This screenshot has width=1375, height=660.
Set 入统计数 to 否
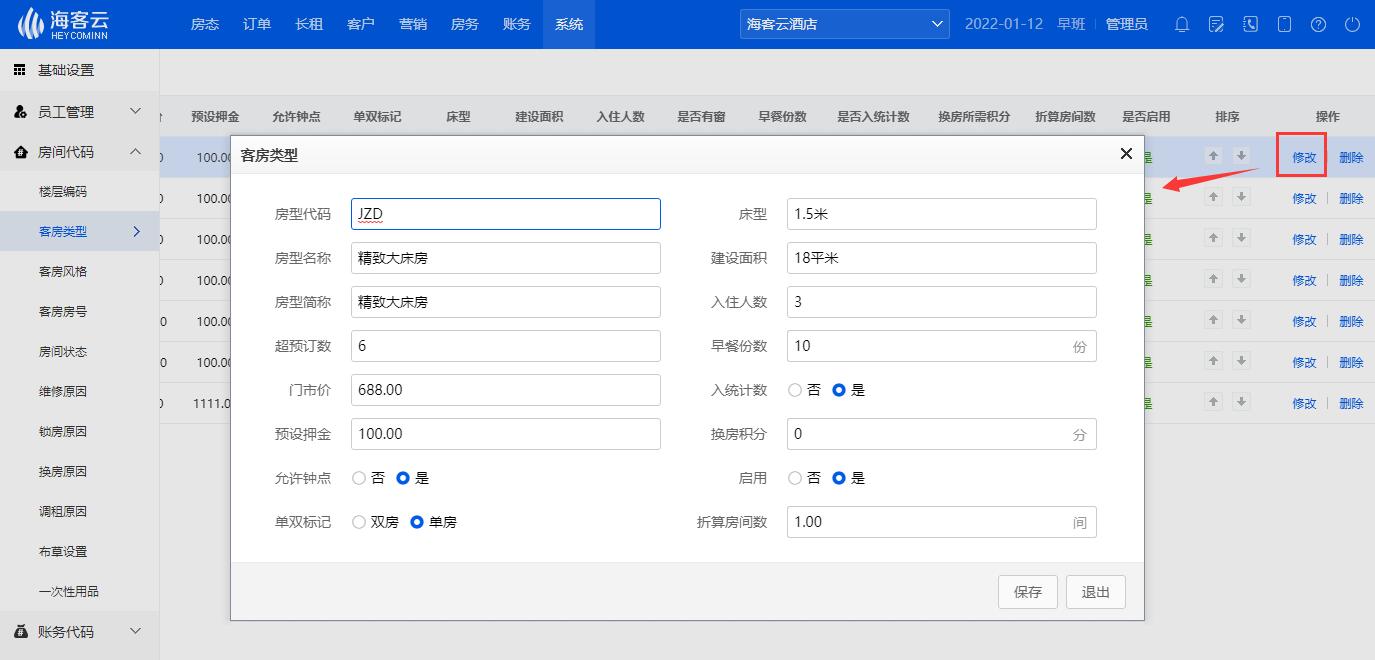[x=795, y=390]
